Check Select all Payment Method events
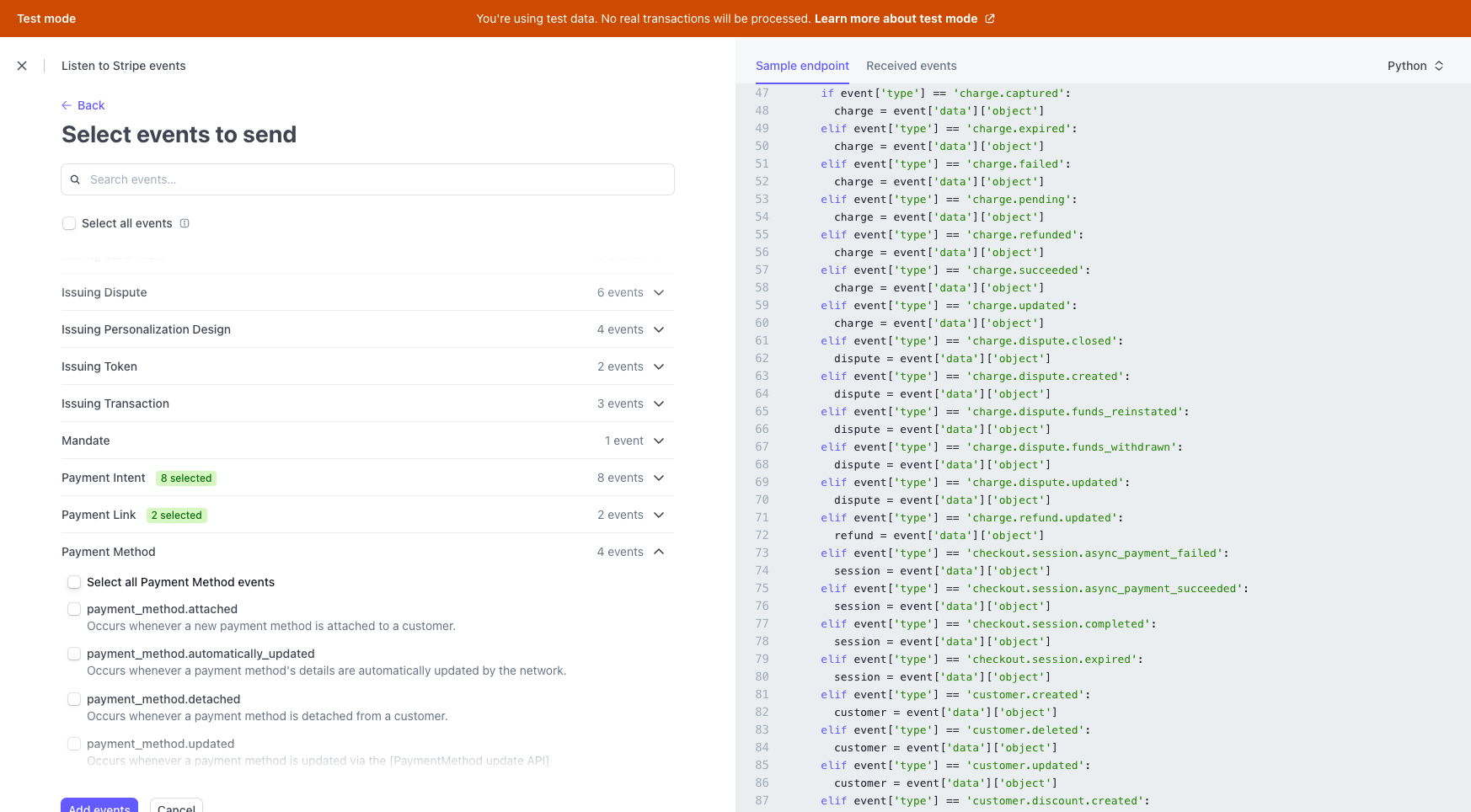The width and height of the screenshot is (1471, 812). pyautogui.click(x=74, y=582)
